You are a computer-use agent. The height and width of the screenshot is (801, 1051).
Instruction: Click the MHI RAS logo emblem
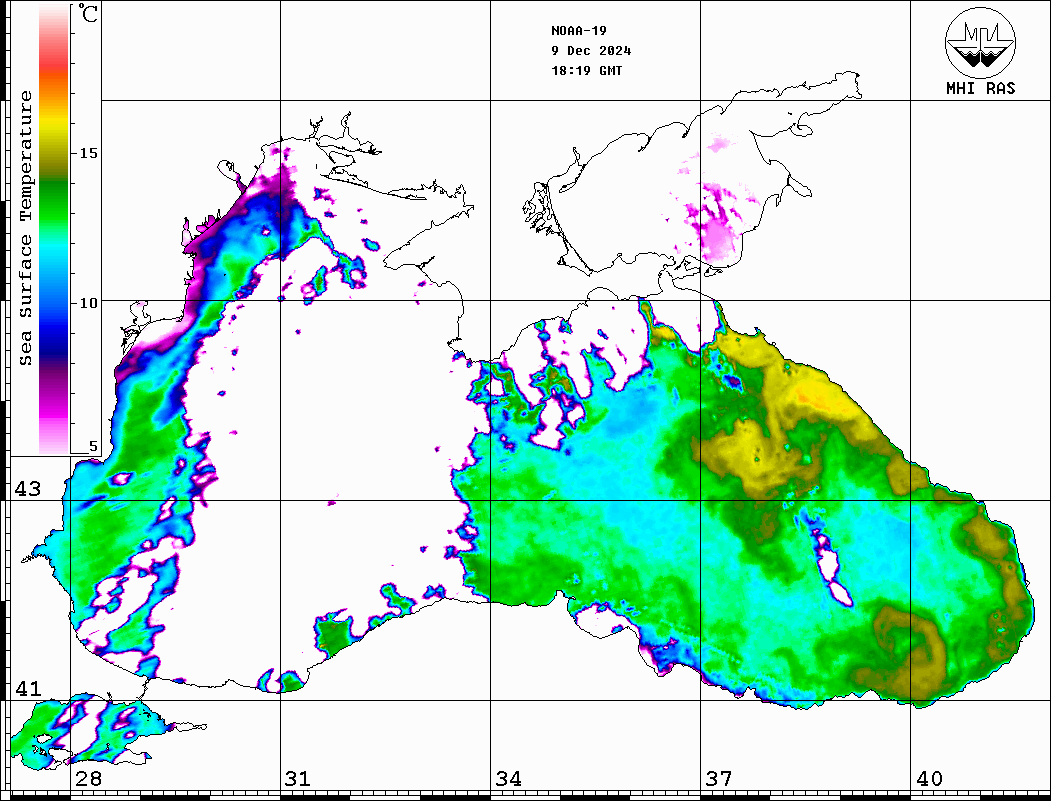(980, 43)
